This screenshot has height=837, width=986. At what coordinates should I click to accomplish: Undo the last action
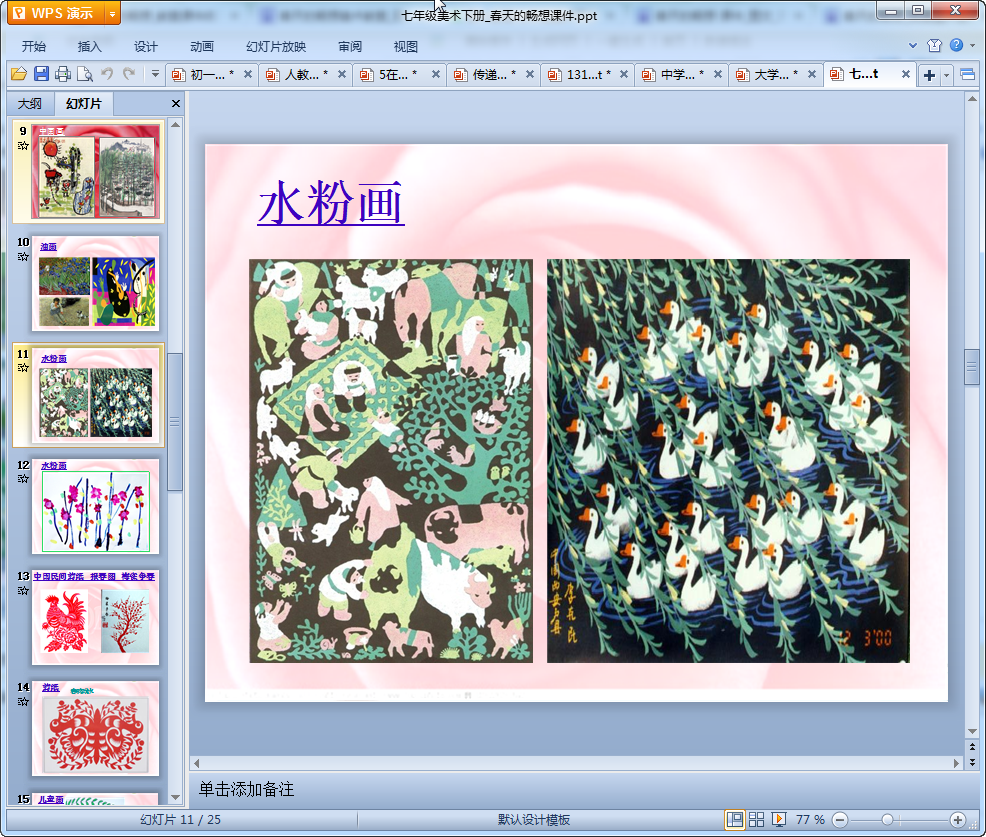click(x=107, y=74)
